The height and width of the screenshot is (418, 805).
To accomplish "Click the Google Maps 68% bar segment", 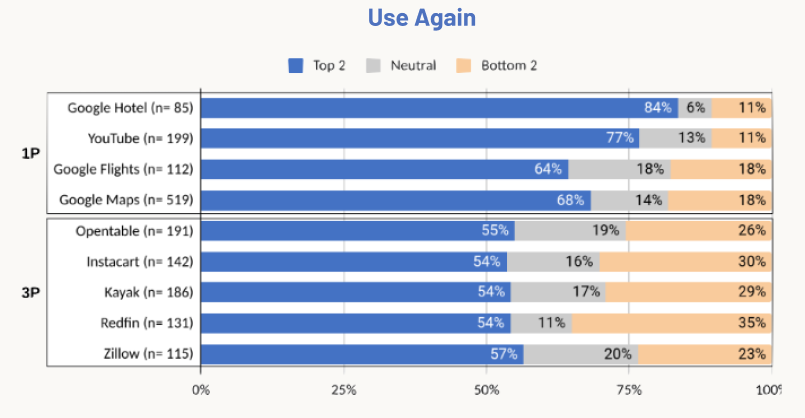I will [394, 200].
